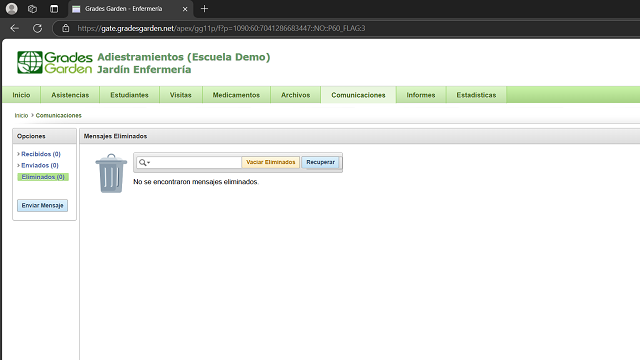Click the Enviar Mensaje button
The width and height of the screenshot is (640, 360).
[42, 205]
